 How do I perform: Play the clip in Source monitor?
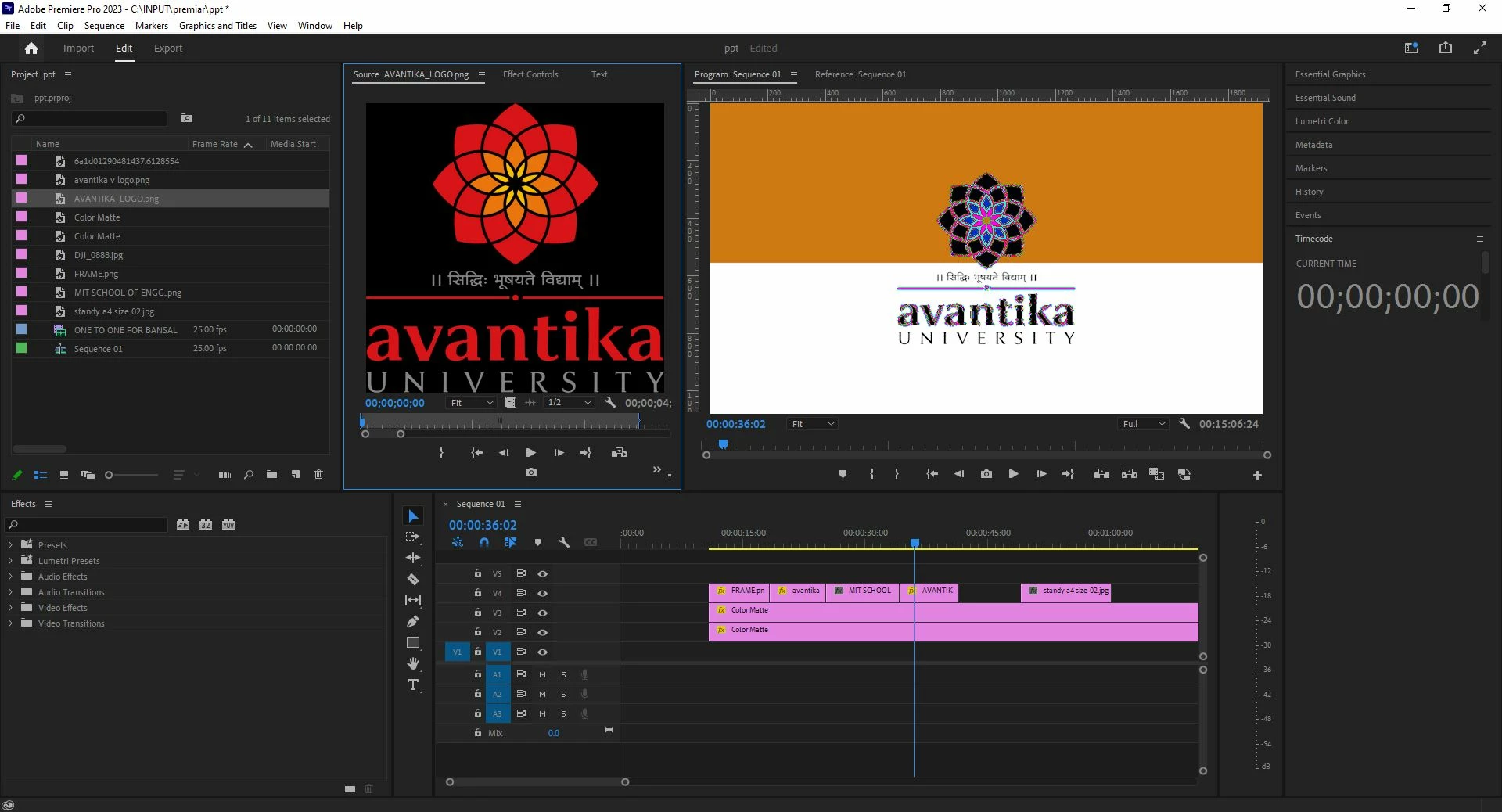point(530,452)
